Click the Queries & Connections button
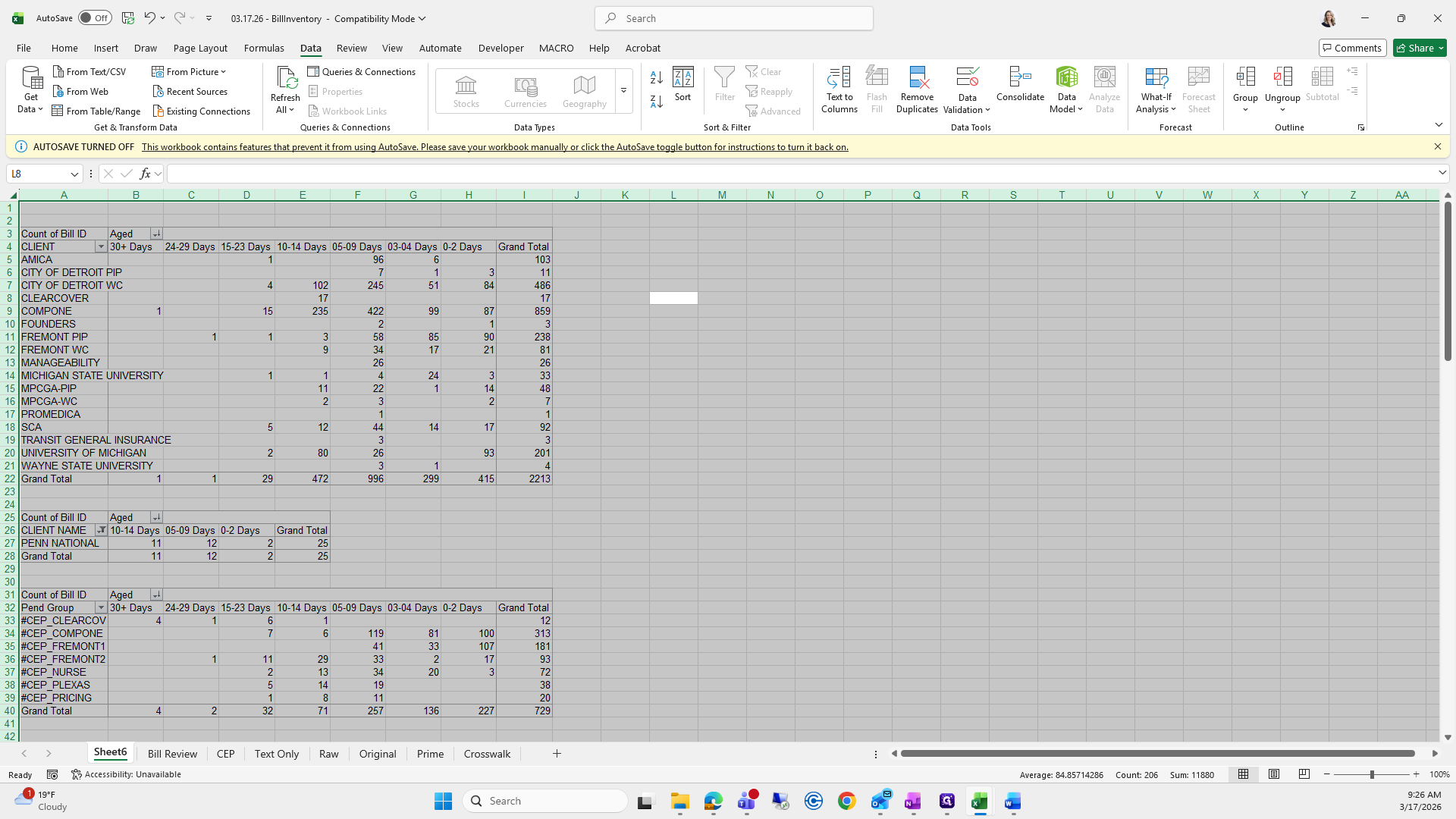 point(362,71)
